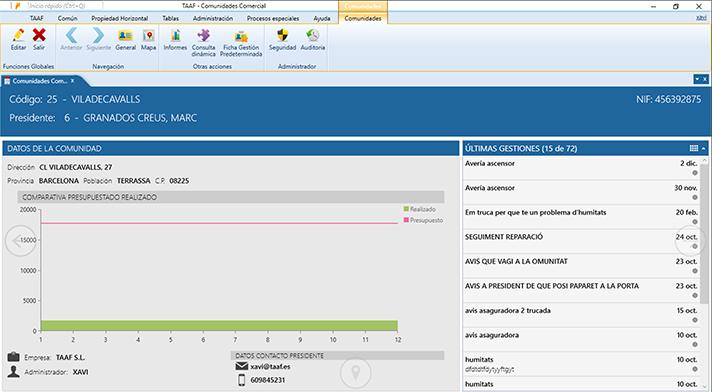
Task: Open the Tablas menu
Action: pos(170,18)
